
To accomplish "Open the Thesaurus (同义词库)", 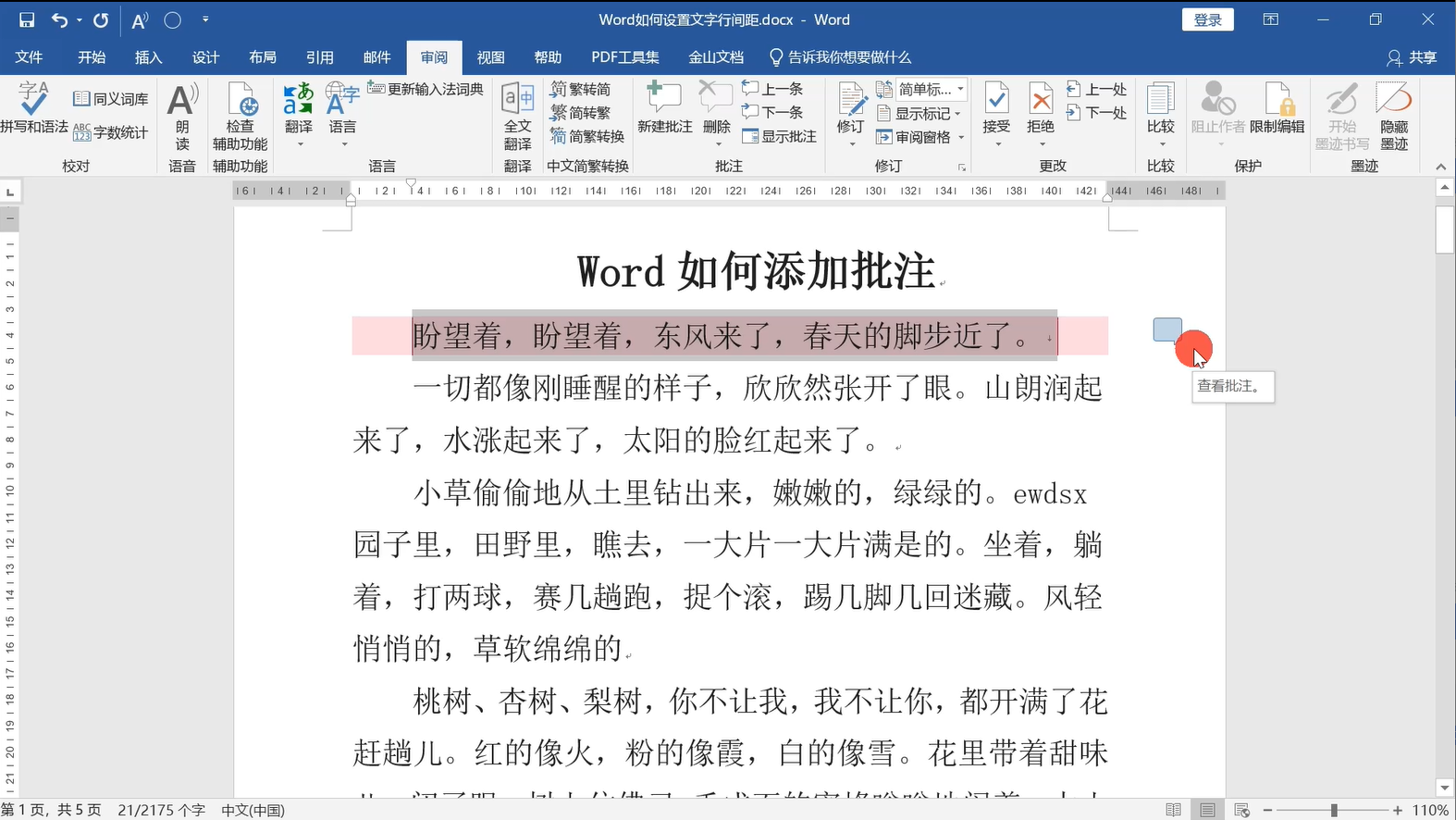I will pos(111,99).
